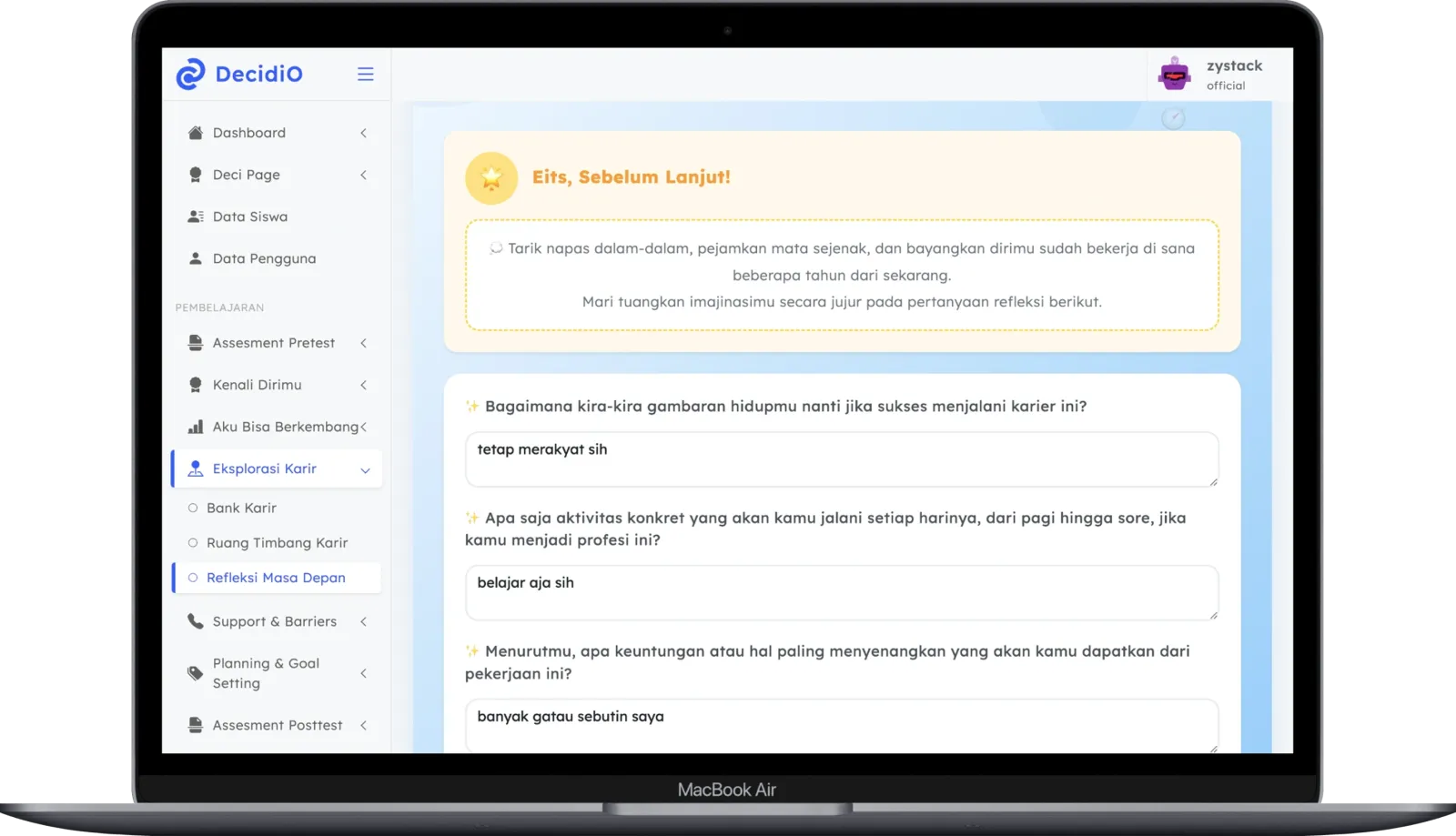Viewport: 1456px width, 836px height.
Task: Expand the Deci Page chevron
Action: point(363,175)
